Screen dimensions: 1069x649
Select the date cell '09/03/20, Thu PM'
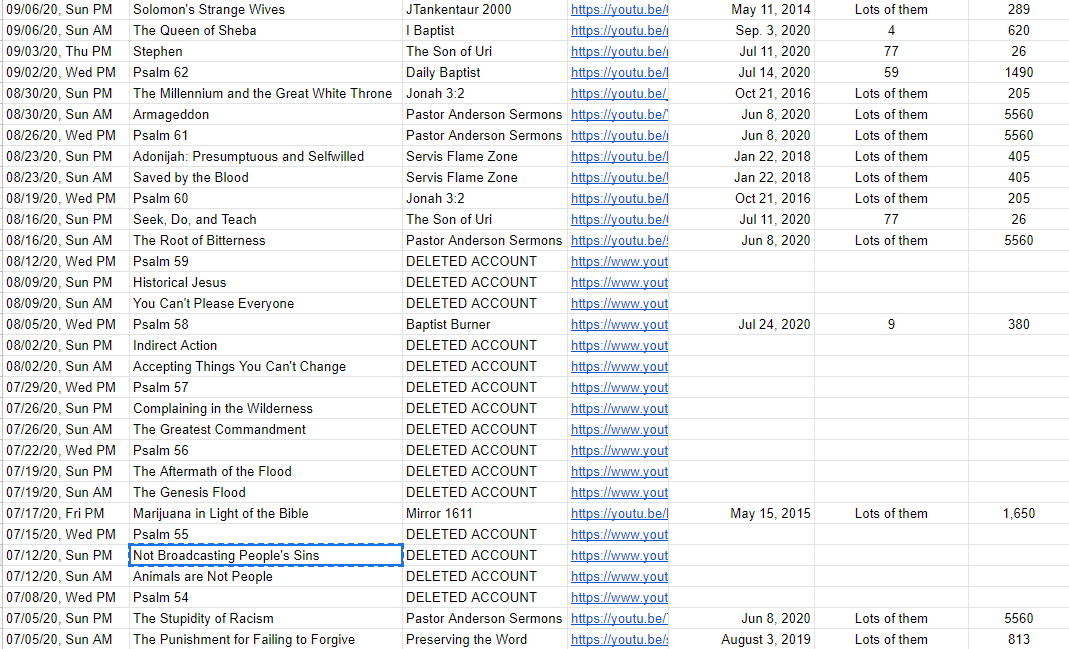pyautogui.click(x=64, y=51)
